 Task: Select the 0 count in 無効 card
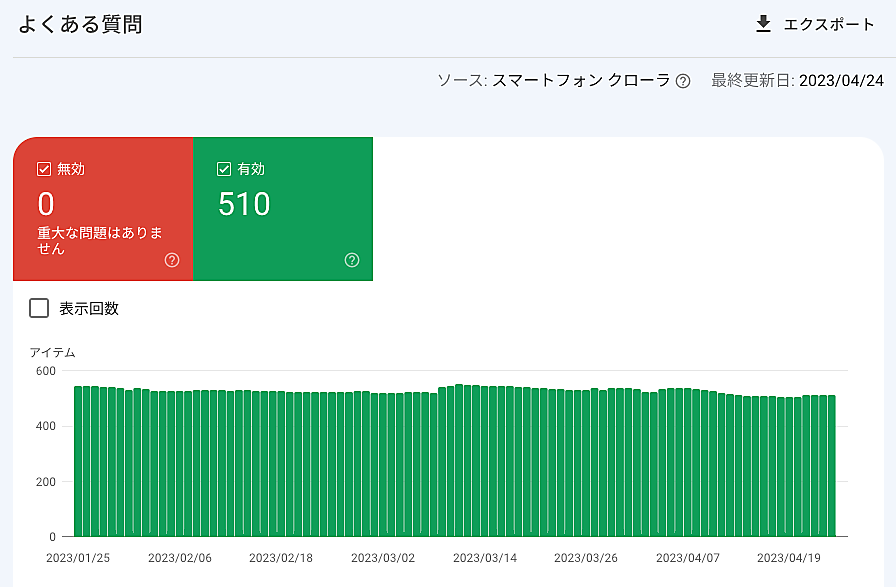click(46, 204)
